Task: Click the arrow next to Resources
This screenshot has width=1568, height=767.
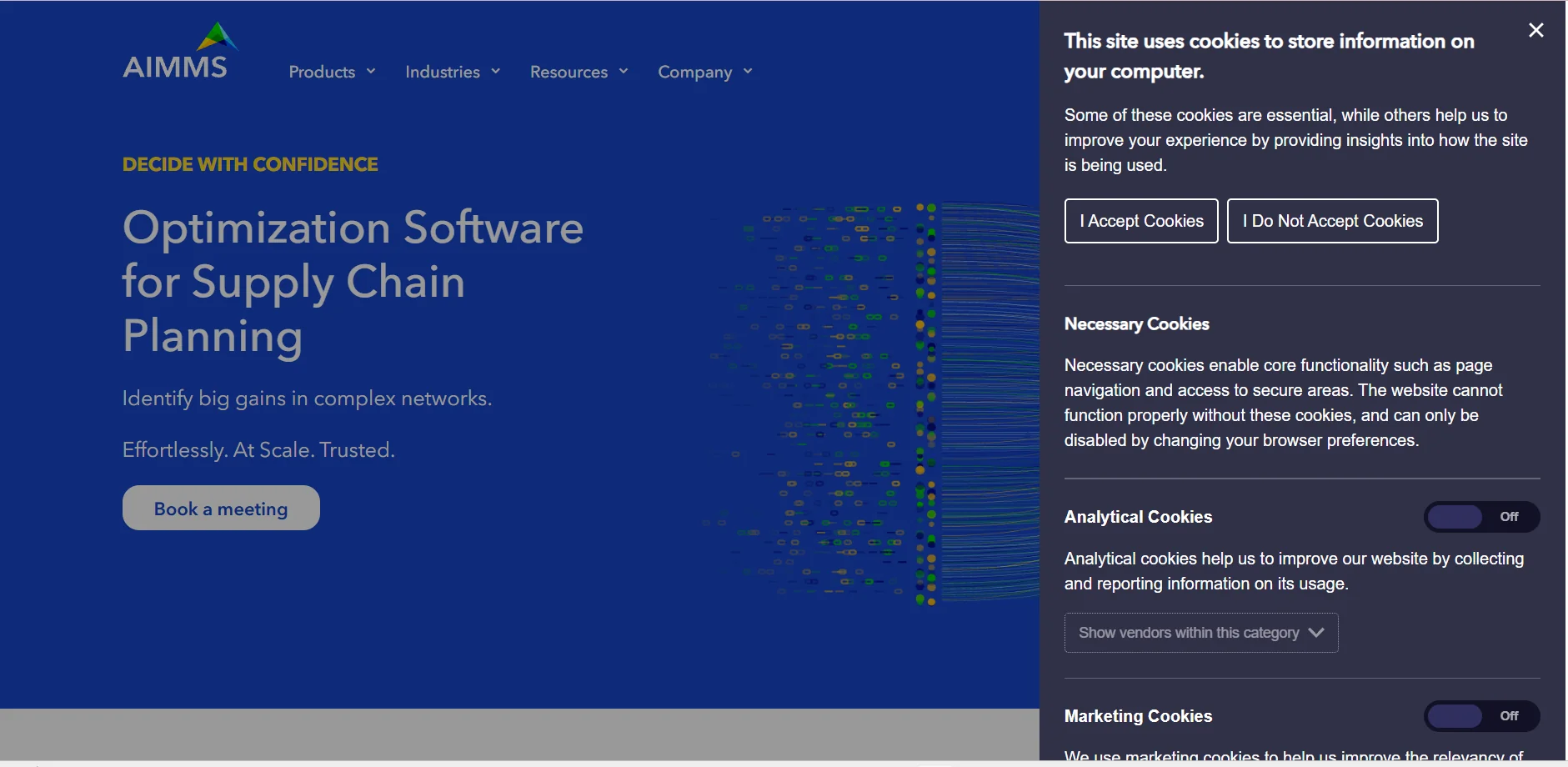Action: 624,72
